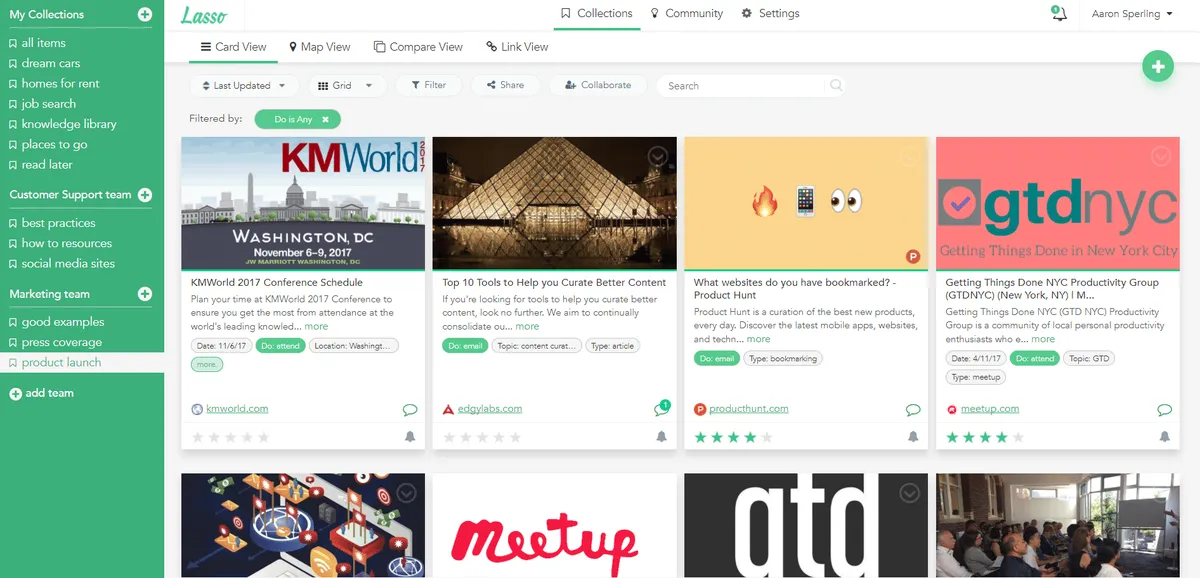Click the Filter button
This screenshot has height=578, width=1200.
(428, 86)
